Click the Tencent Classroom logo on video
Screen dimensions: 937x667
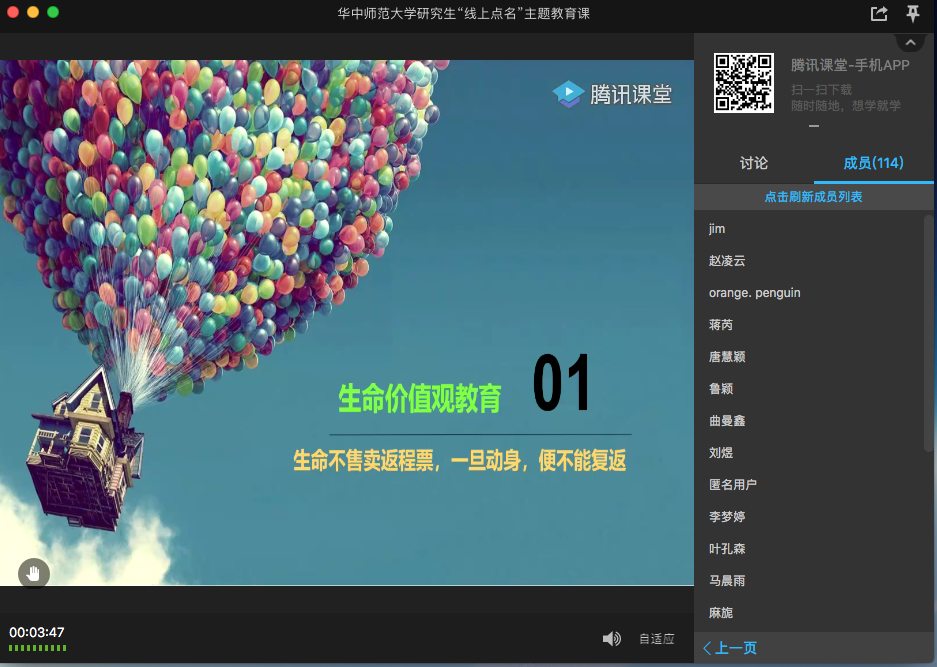coord(612,94)
